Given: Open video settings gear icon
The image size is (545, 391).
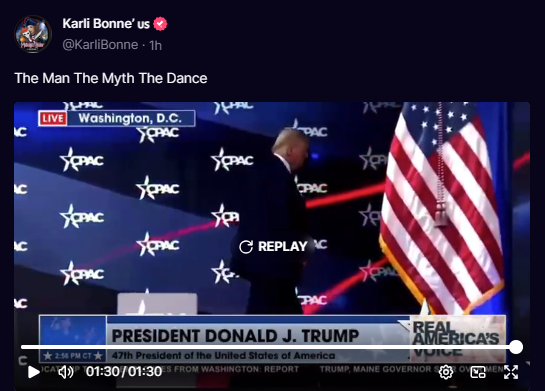Looking at the screenshot, I should (446, 372).
